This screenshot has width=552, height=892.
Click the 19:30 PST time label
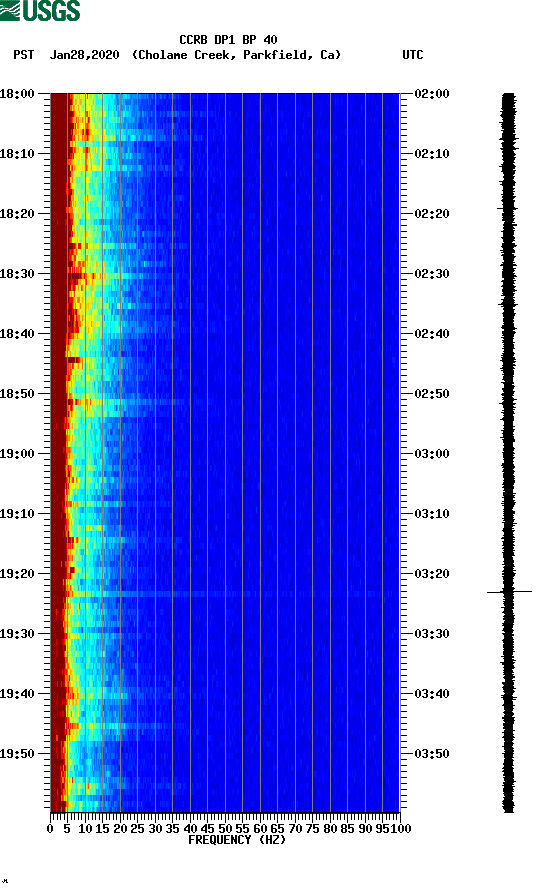17,634
